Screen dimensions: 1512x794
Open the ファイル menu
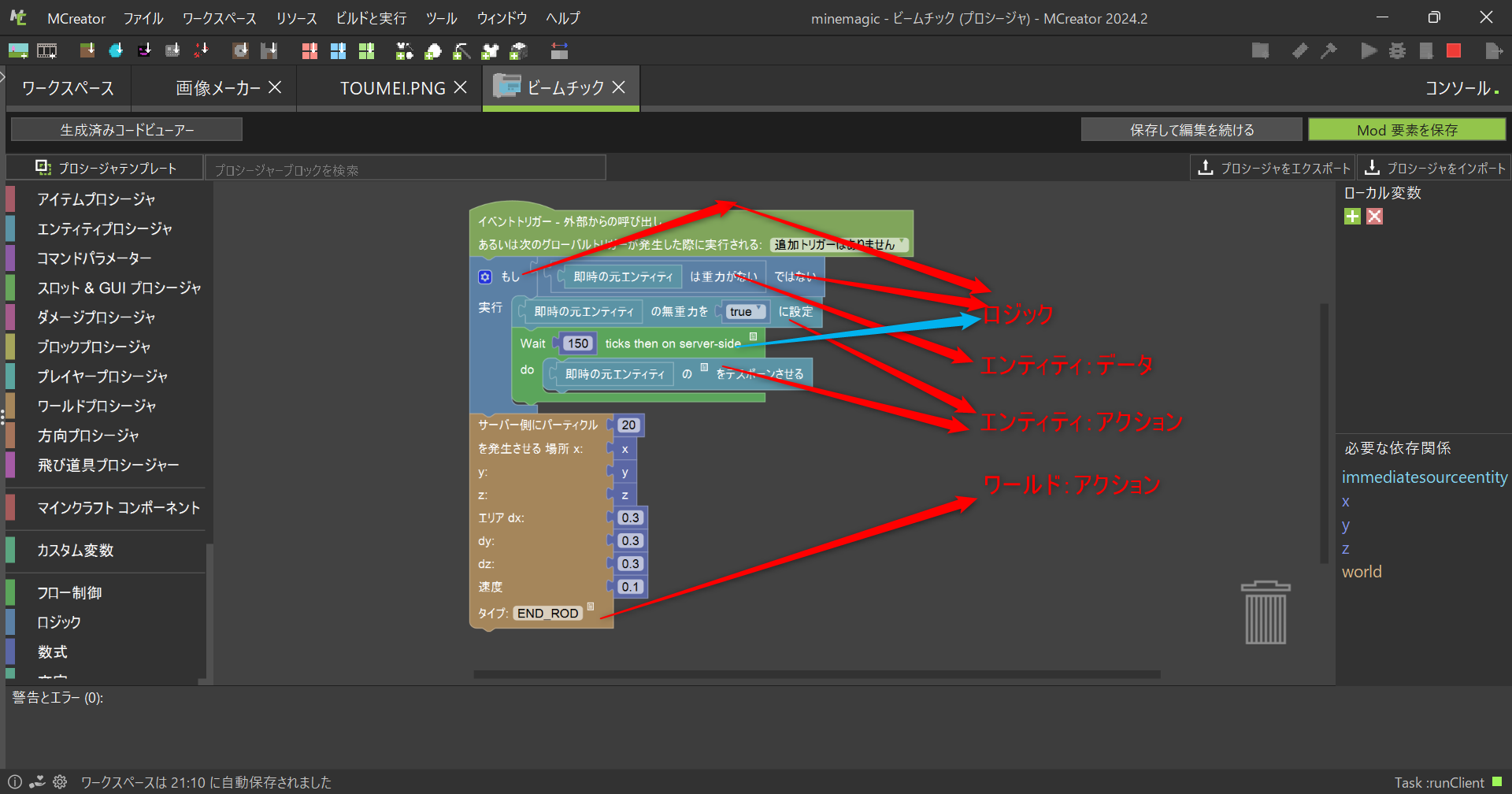(x=143, y=18)
